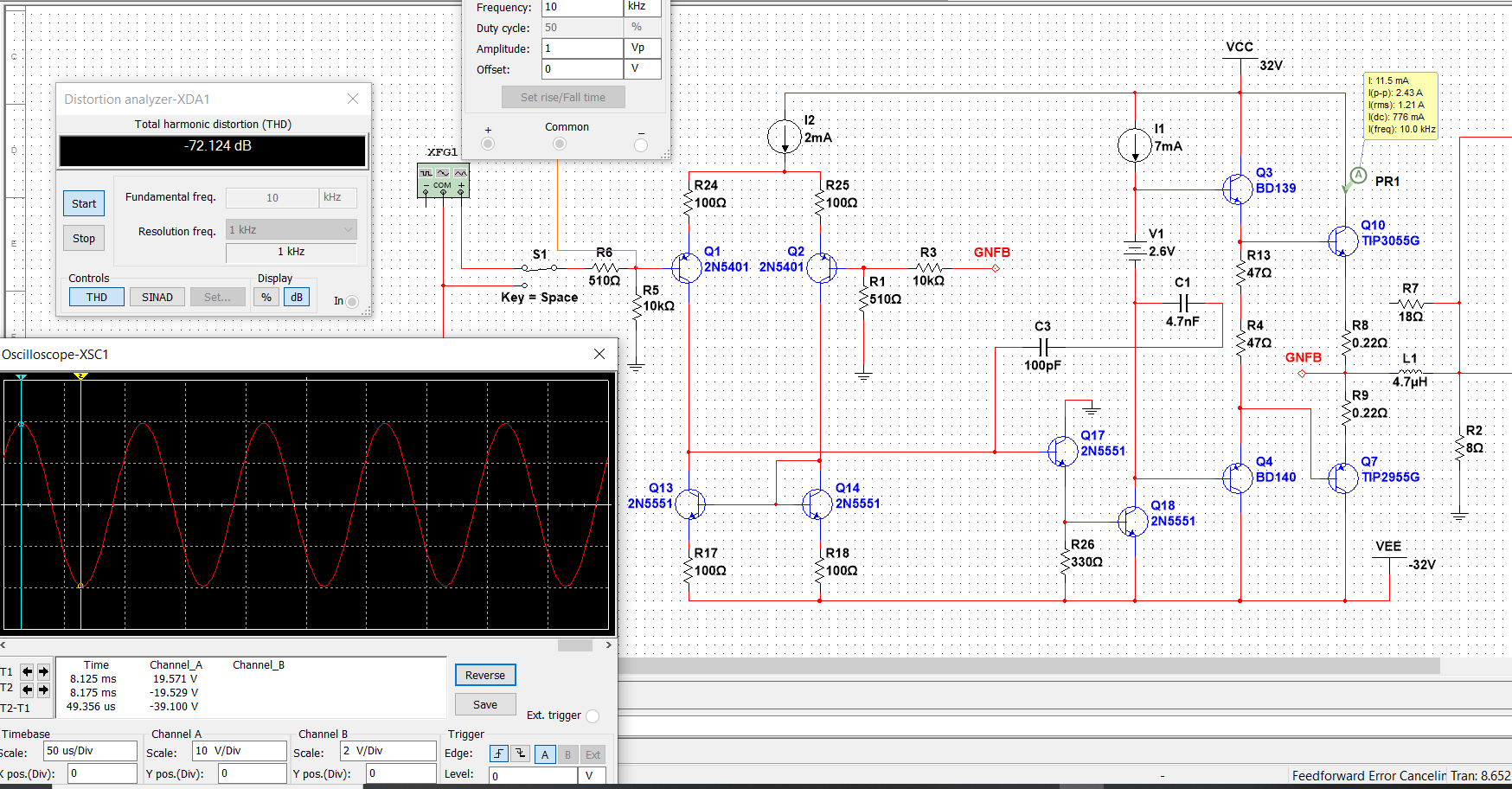Image resolution: width=1512 pixels, height=789 pixels.
Task: Select battery V1 2.6V symbol
Action: (x=1134, y=250)
